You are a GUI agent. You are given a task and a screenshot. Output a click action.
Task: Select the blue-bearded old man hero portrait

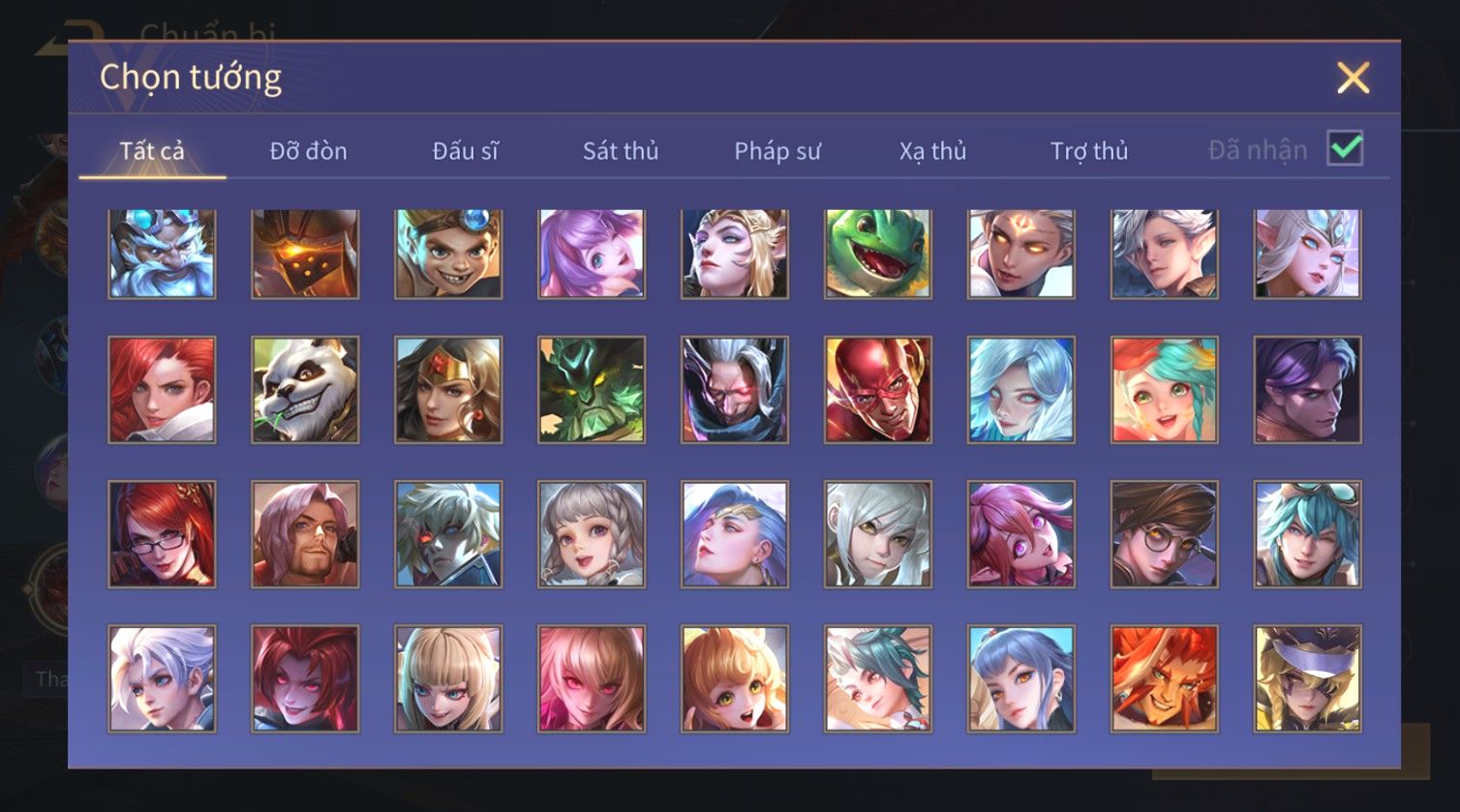[x=162, y=253]
